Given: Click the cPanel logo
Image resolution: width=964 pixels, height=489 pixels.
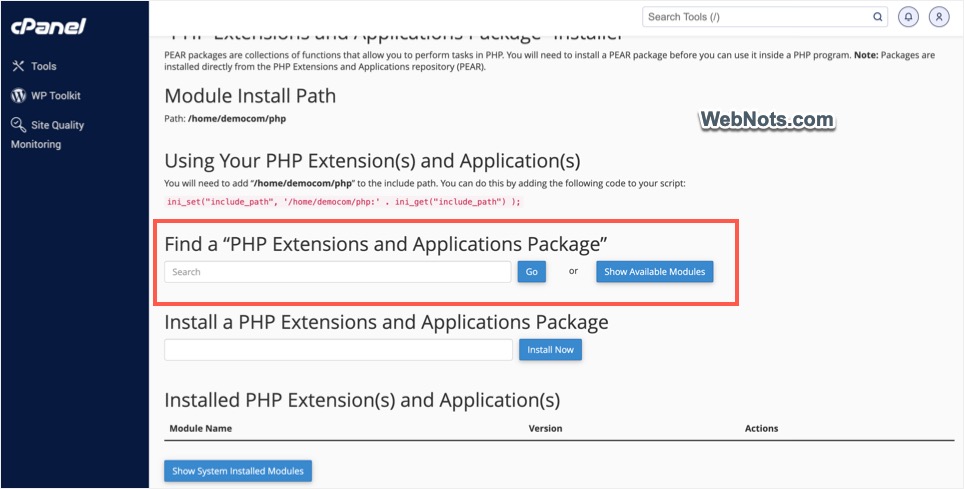Looking at the screenshot, I should pos(49,26).
